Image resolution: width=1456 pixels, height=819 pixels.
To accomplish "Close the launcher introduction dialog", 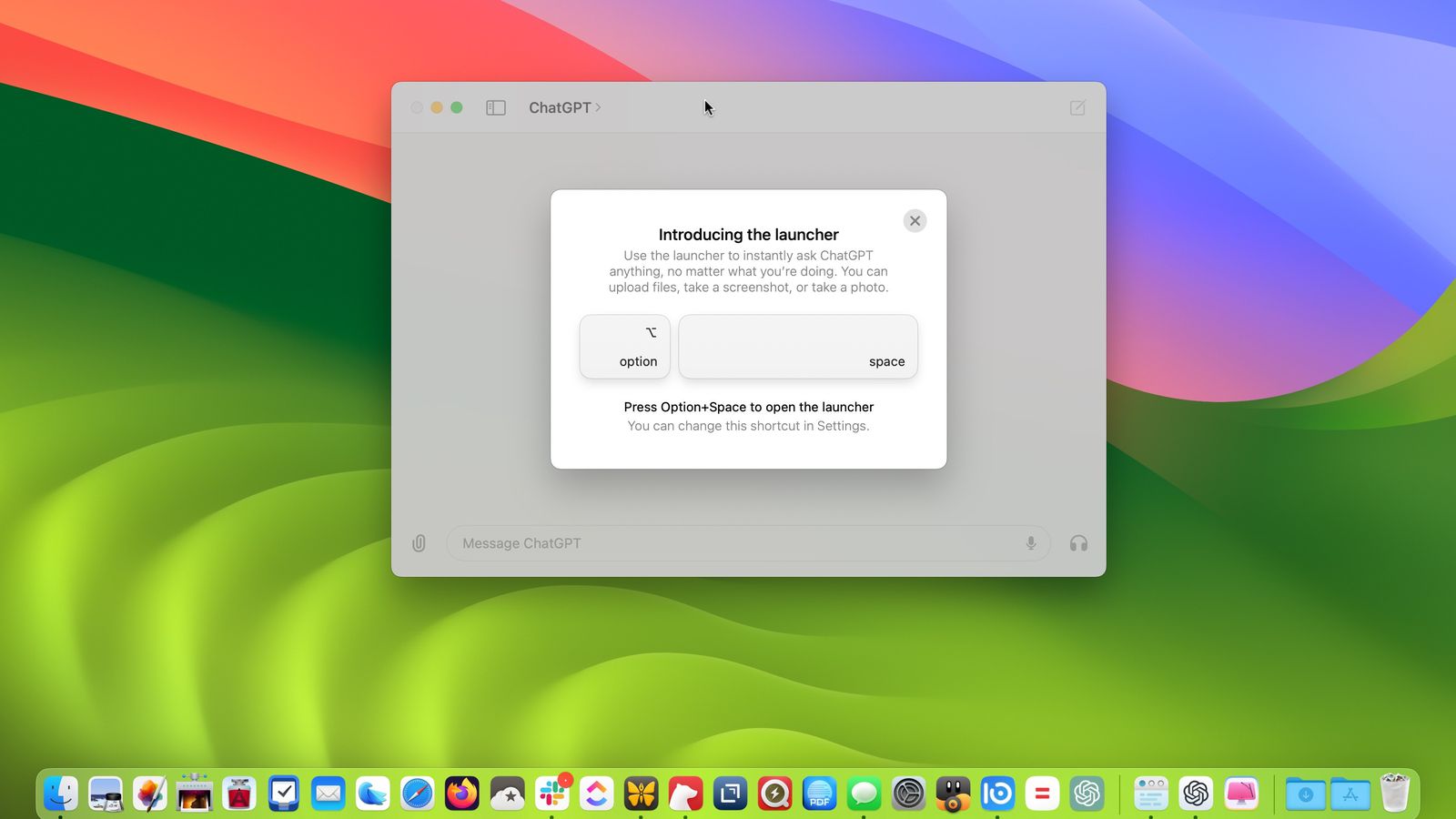I will (x=915, y=221).
